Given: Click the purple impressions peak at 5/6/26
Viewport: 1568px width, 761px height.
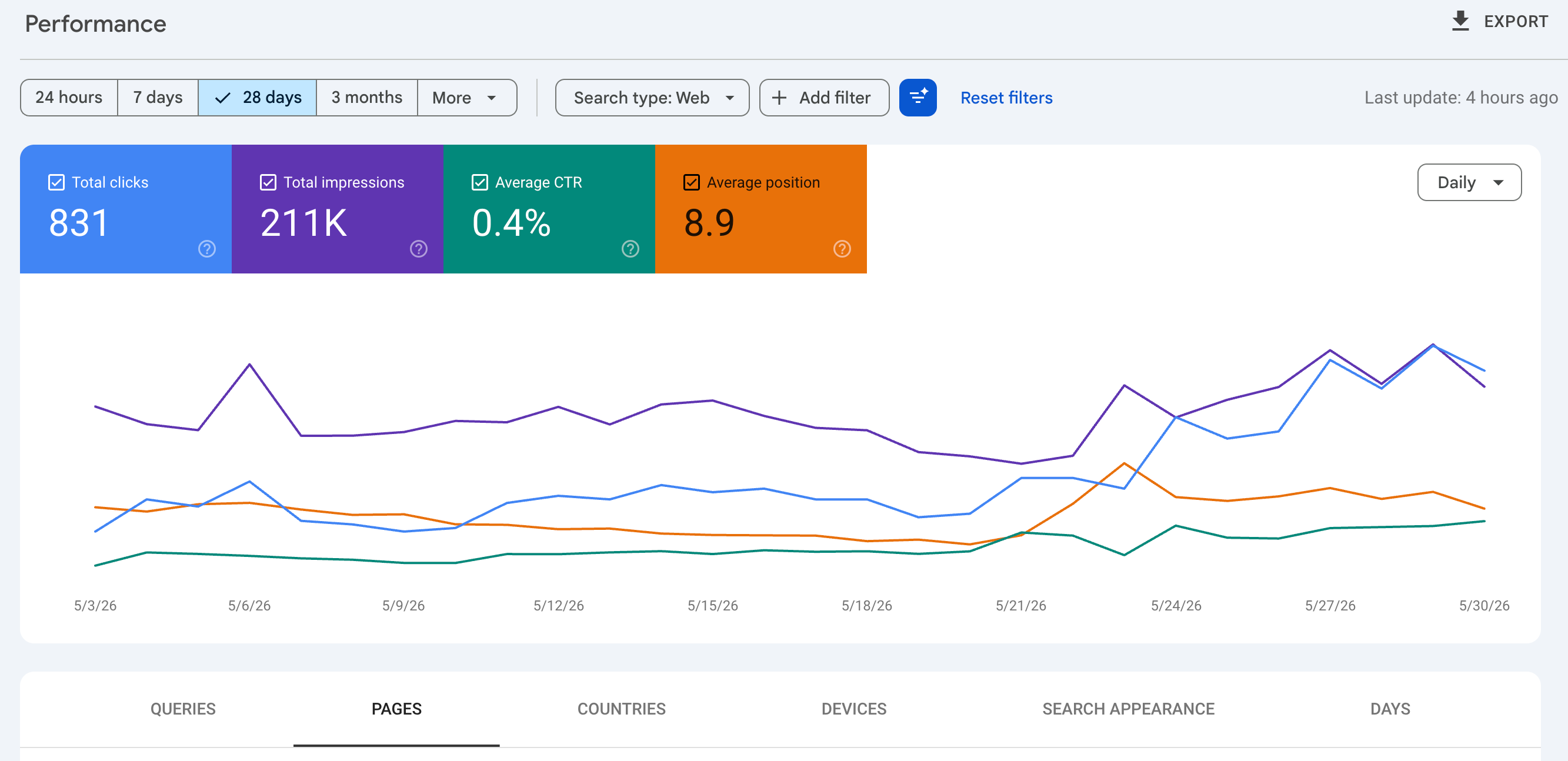Looking at the screenshot, I should (249, 364).
